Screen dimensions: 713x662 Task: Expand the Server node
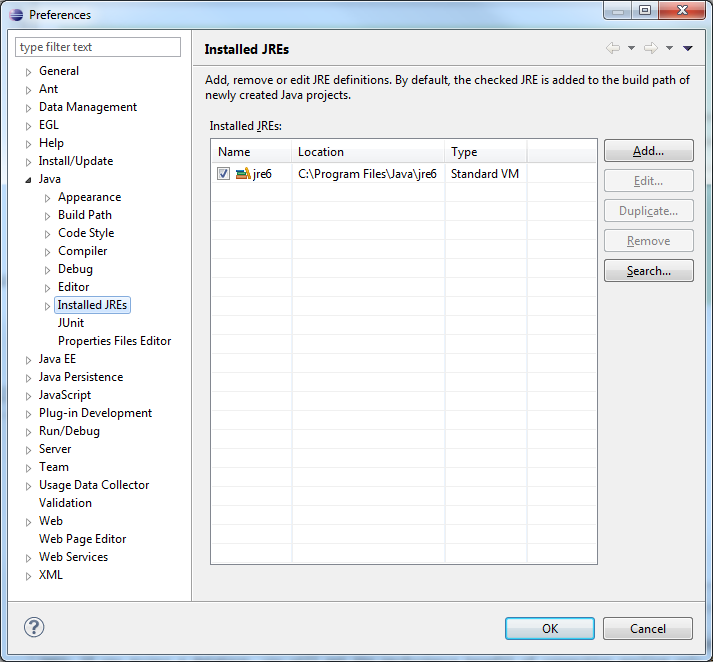(x=28, y=450)
